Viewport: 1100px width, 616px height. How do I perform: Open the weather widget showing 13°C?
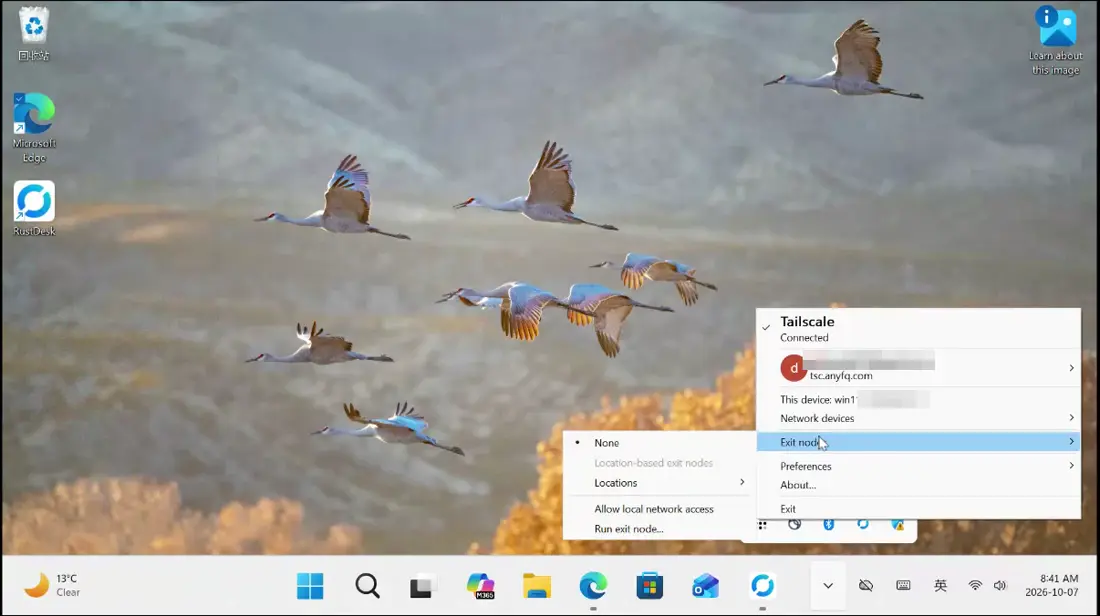(53, 585)
